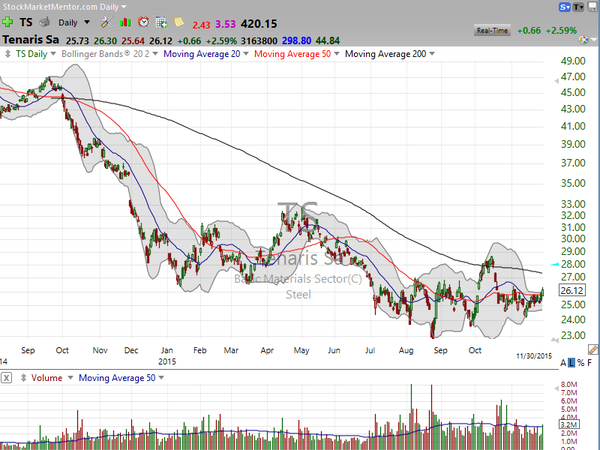Click the calendar add icon

tap(161, 23)
